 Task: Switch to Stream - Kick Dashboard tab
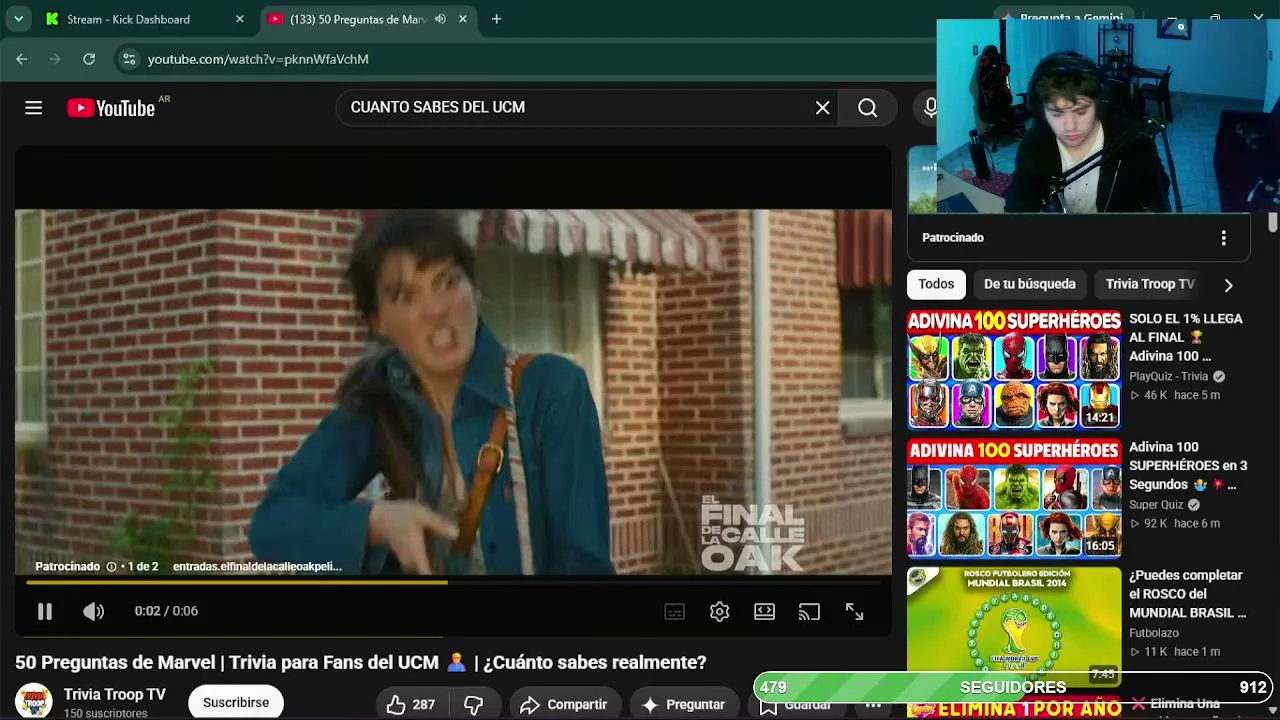pyautogui.click(x=128, y=19)
